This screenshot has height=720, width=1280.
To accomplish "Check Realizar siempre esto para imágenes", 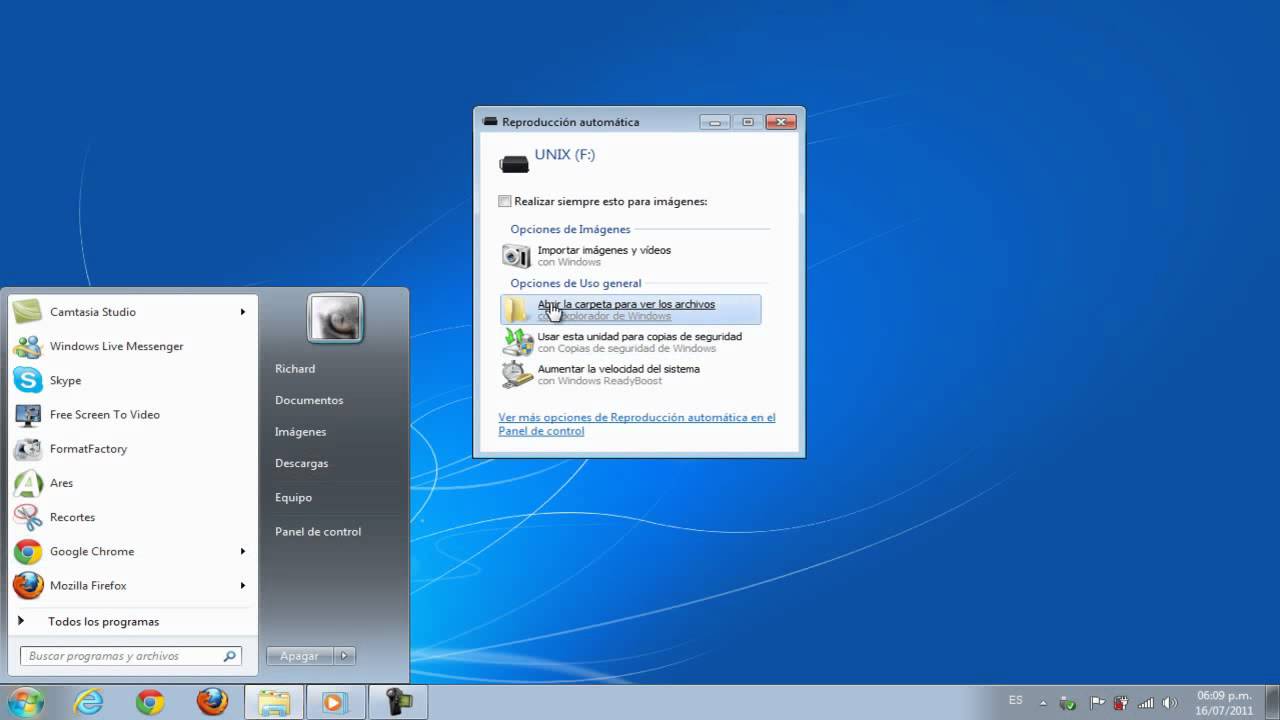I will [505, 201].
